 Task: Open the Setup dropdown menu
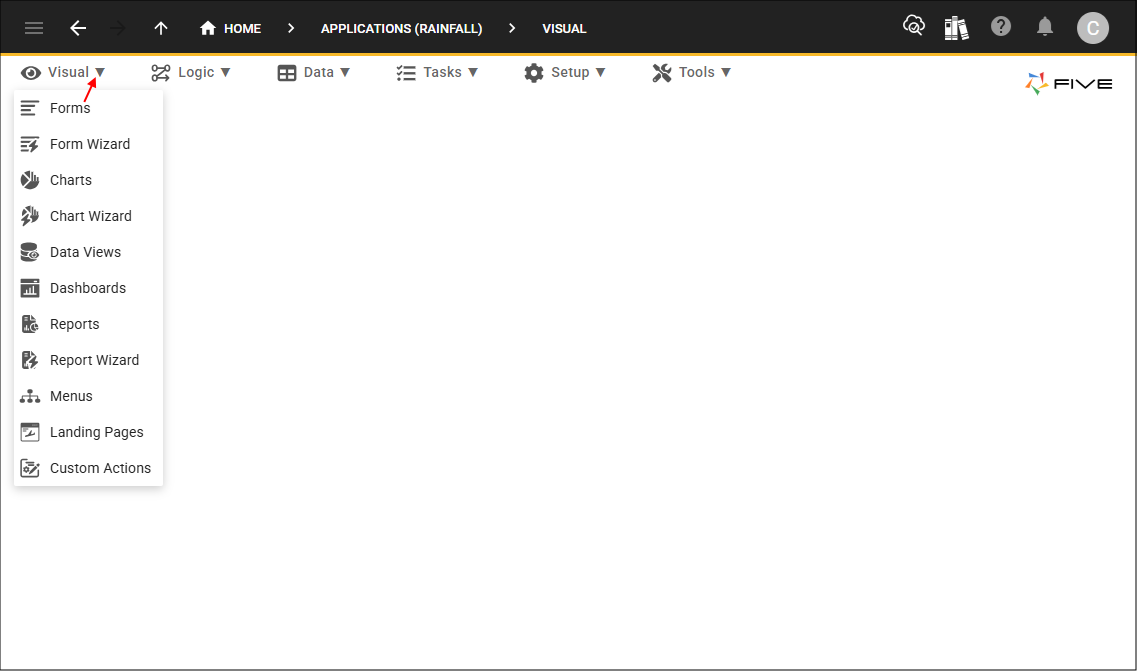click(566, 72)
